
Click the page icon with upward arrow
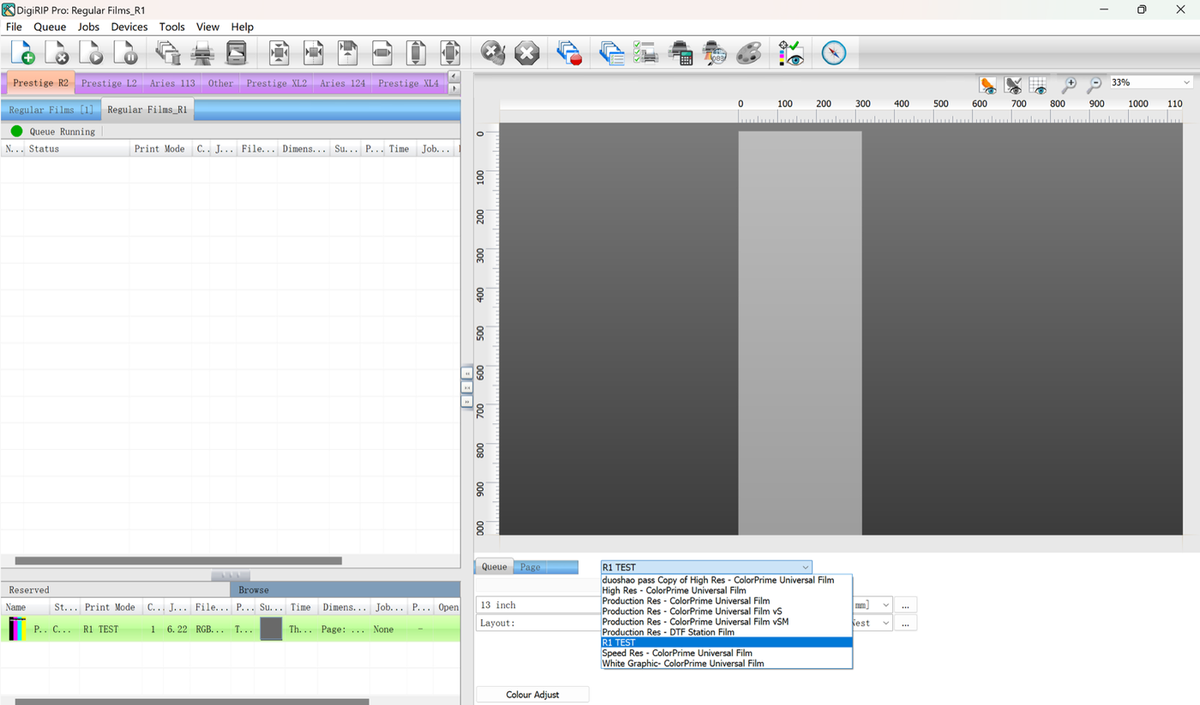point(348,53)
